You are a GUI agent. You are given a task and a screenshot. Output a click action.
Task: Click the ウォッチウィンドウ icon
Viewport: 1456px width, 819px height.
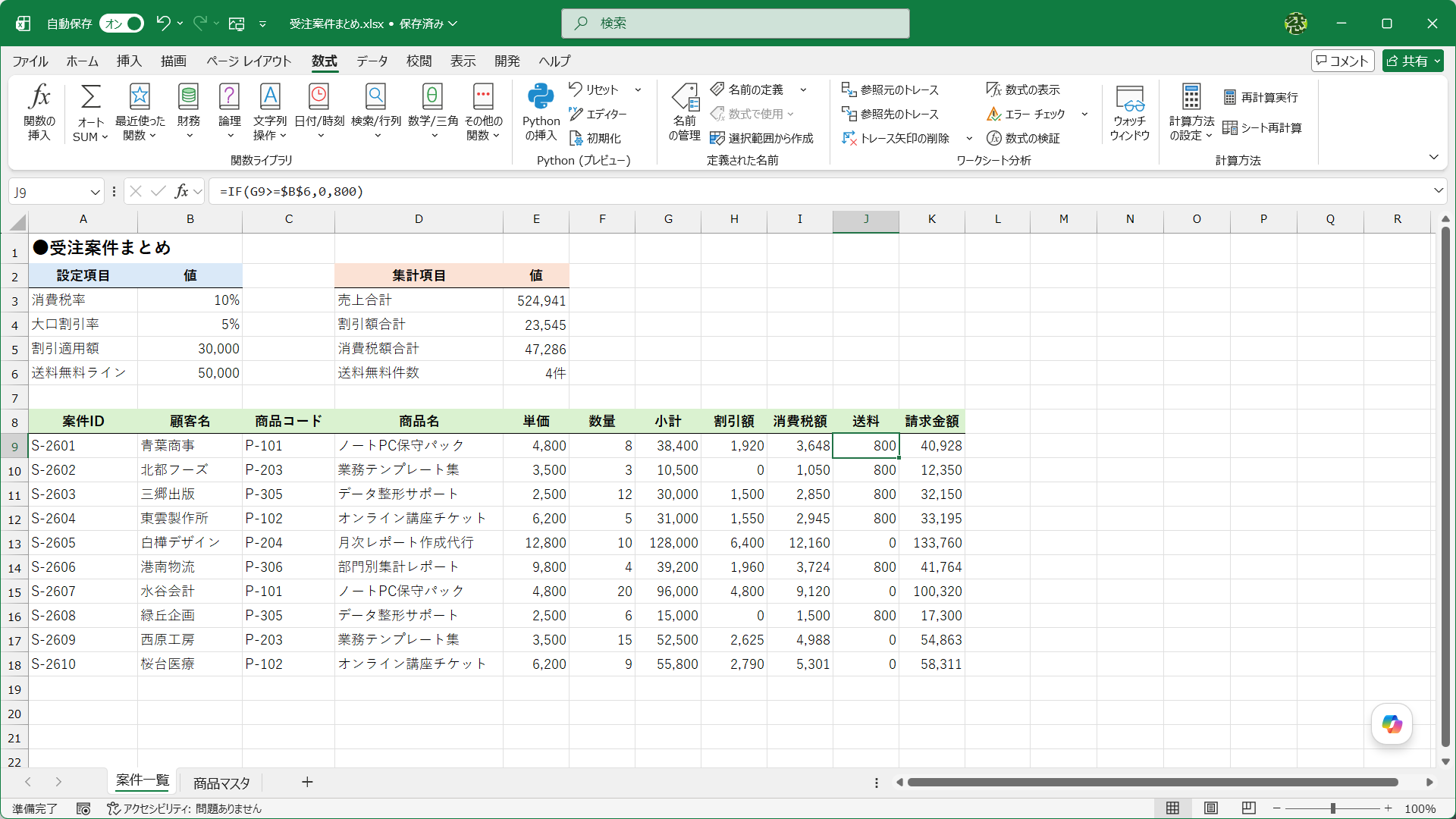tap(1129, 112)
